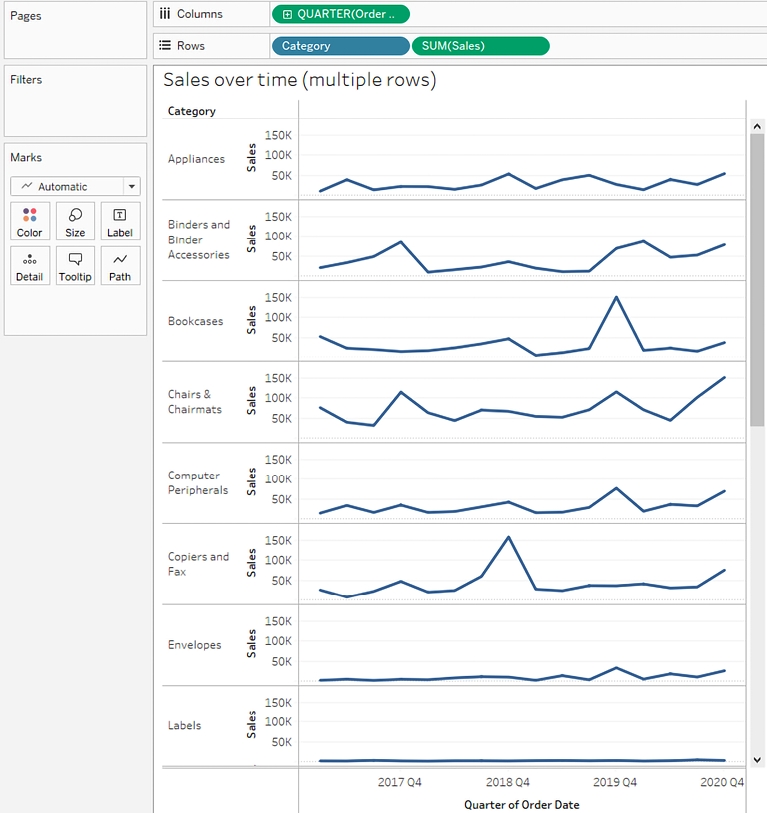Select the Appliances row label
Image resolution: width=767 pixels, height=813 pixels.
point(196,159)
